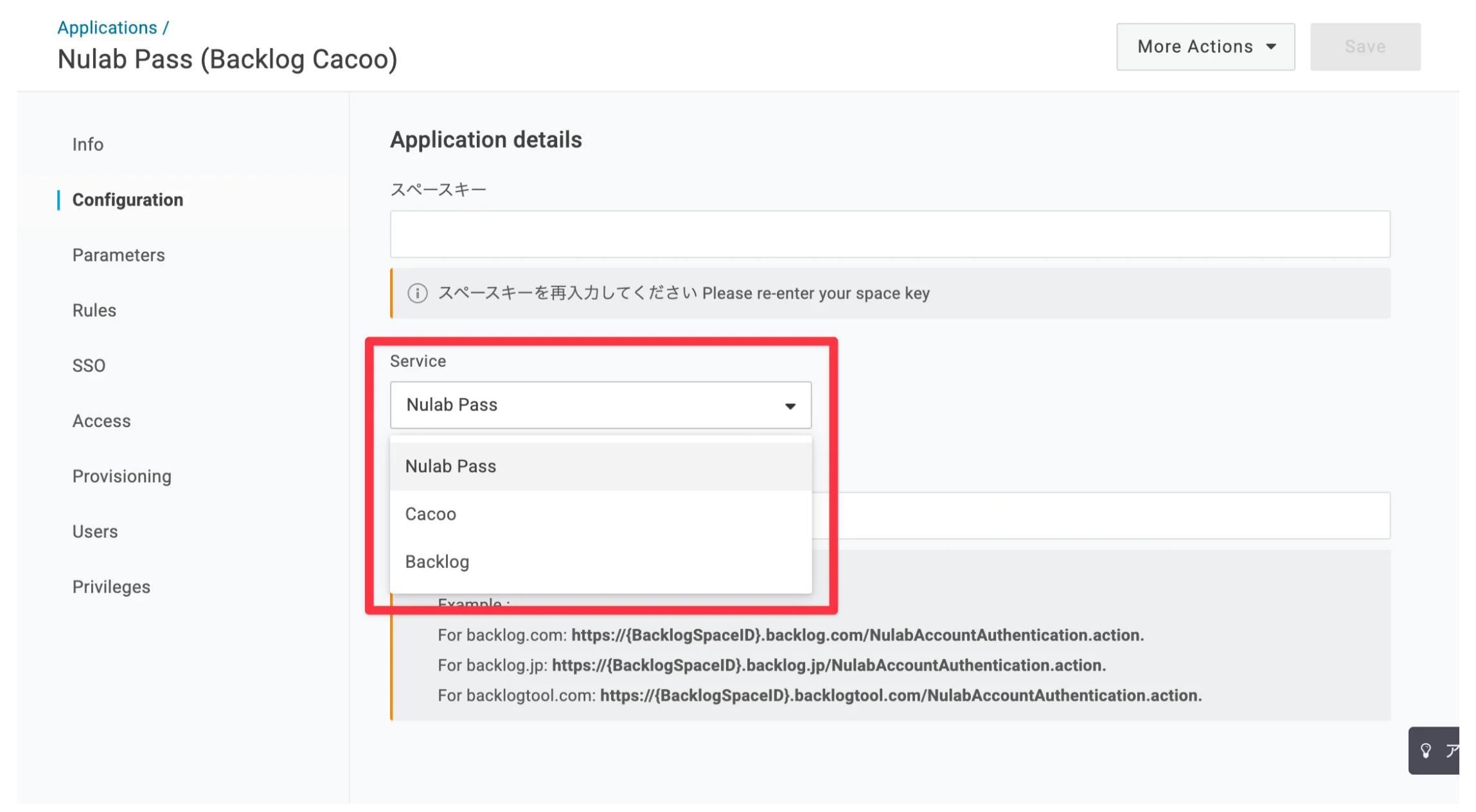Screen dimensions: 1476x812
Task: Click the Application details heading
Action: tap(486, 140)
